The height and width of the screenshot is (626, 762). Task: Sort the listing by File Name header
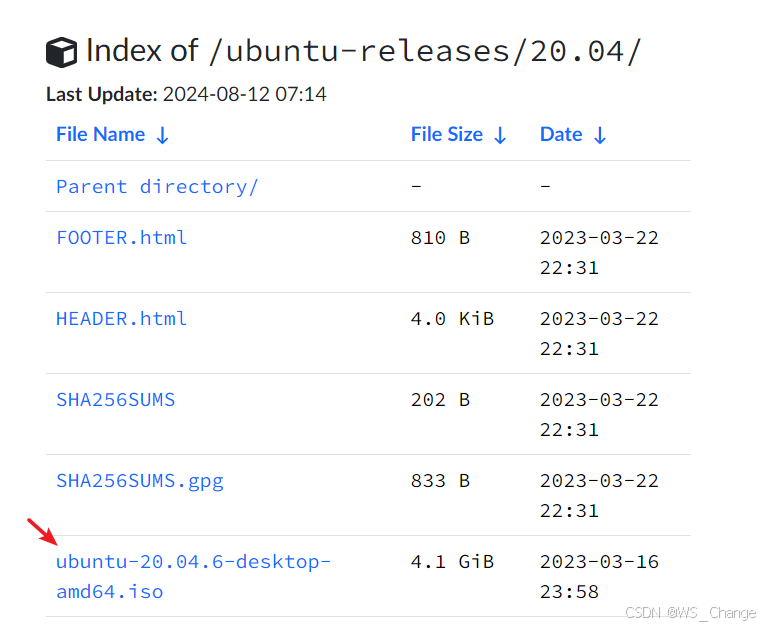click(112, 135)
